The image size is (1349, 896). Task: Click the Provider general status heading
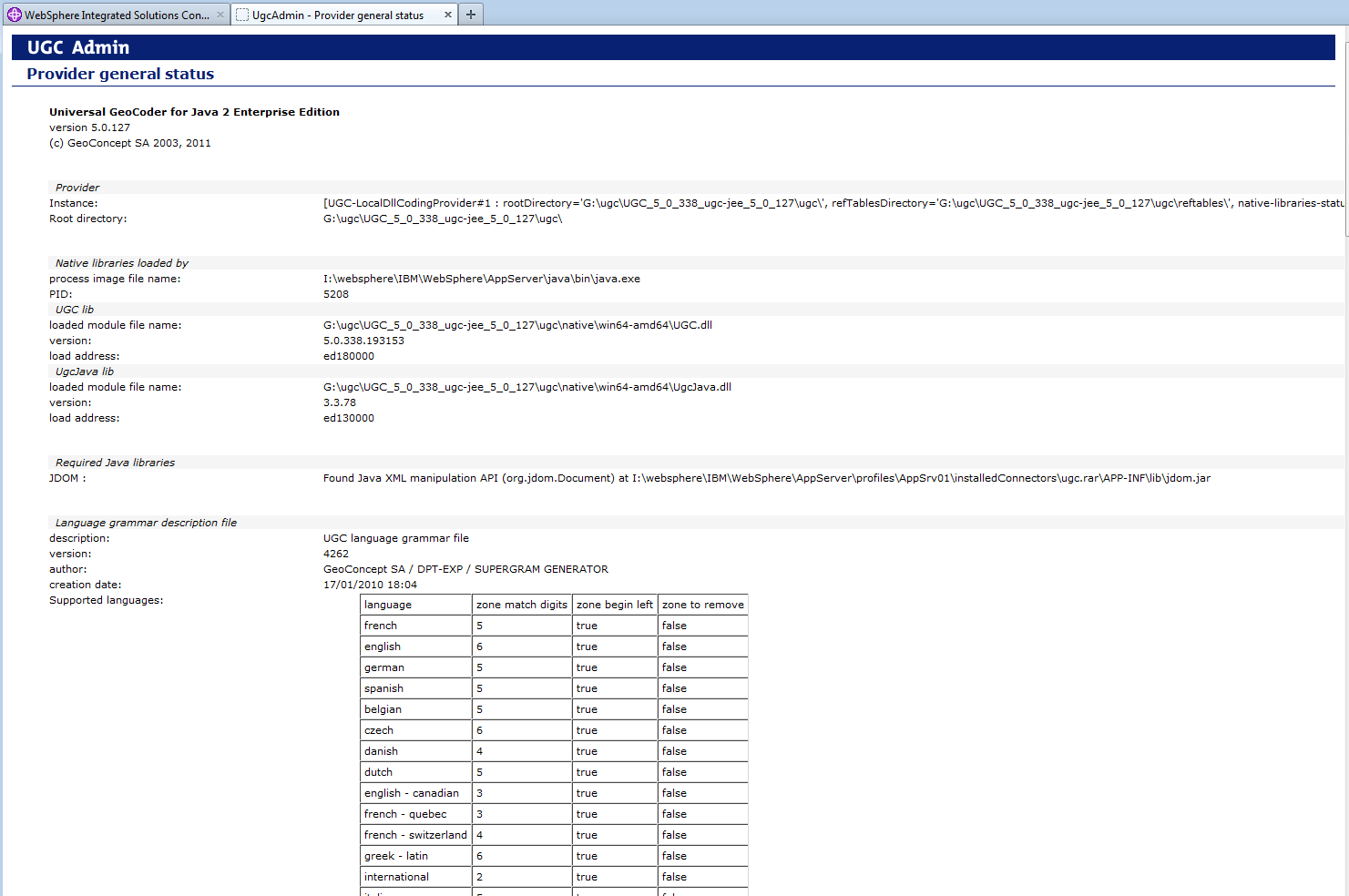[120, 74]
